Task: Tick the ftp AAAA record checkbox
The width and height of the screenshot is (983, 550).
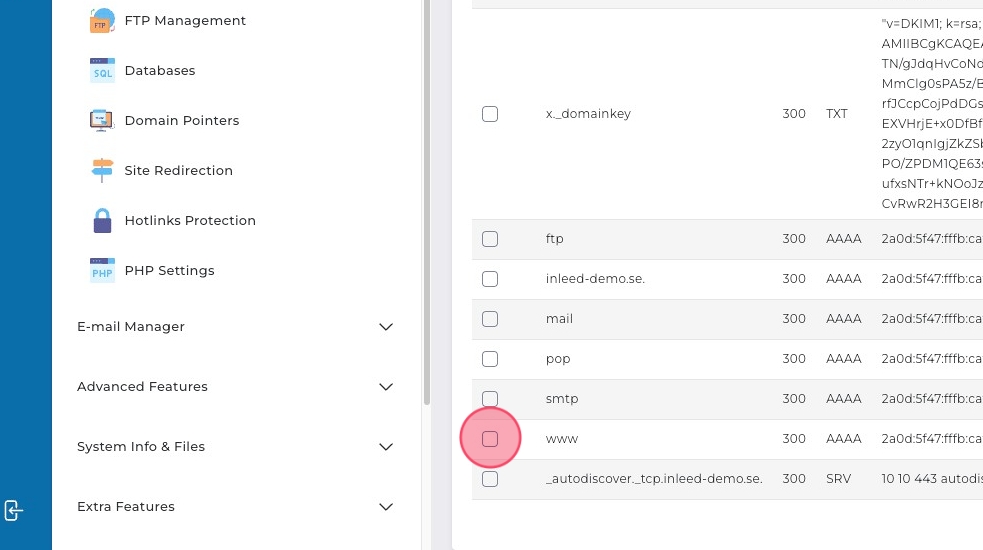Action: [x=490, y=239]
